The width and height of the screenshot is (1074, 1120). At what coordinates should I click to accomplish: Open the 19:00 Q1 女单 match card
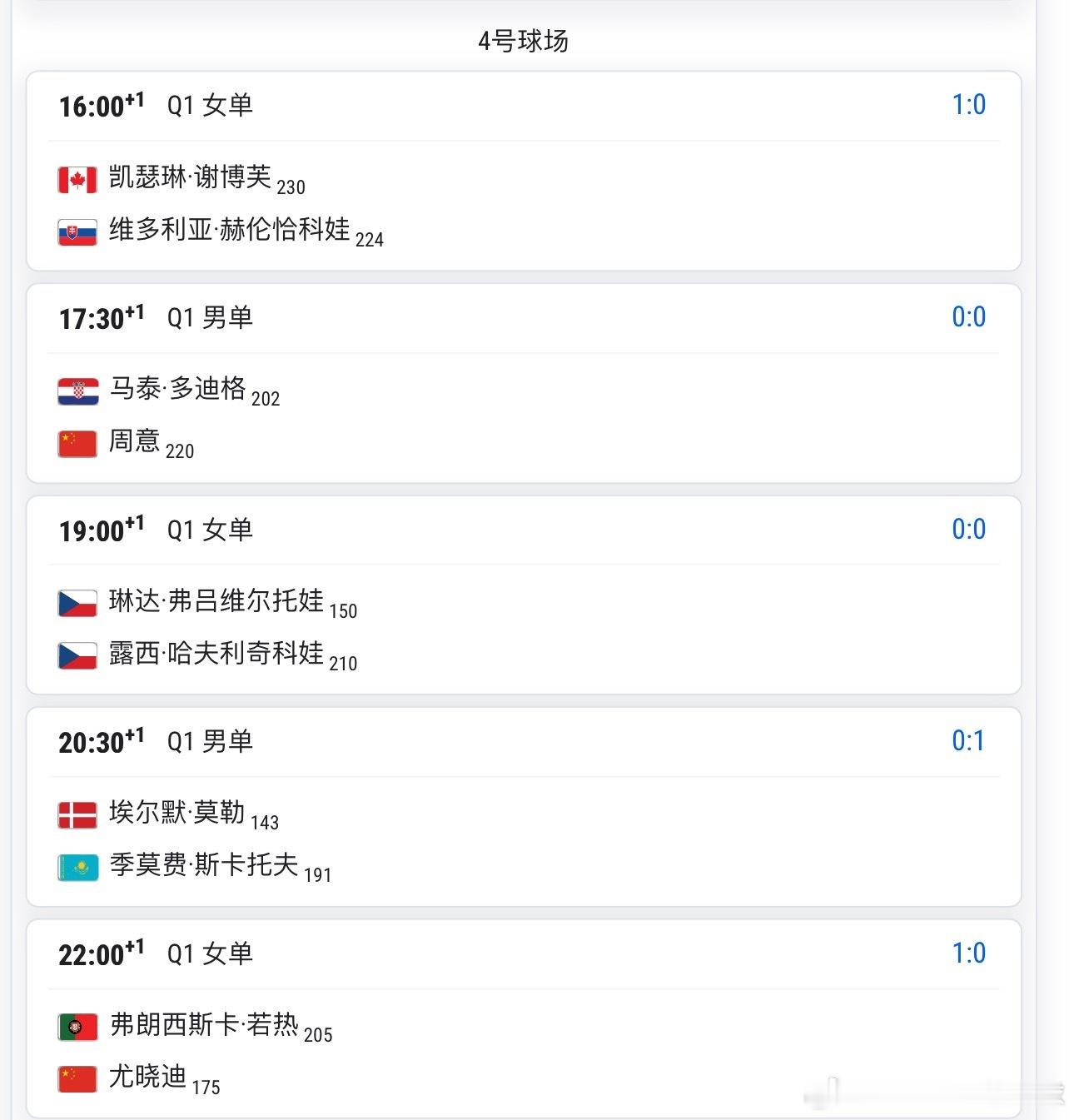click(524, 595)
